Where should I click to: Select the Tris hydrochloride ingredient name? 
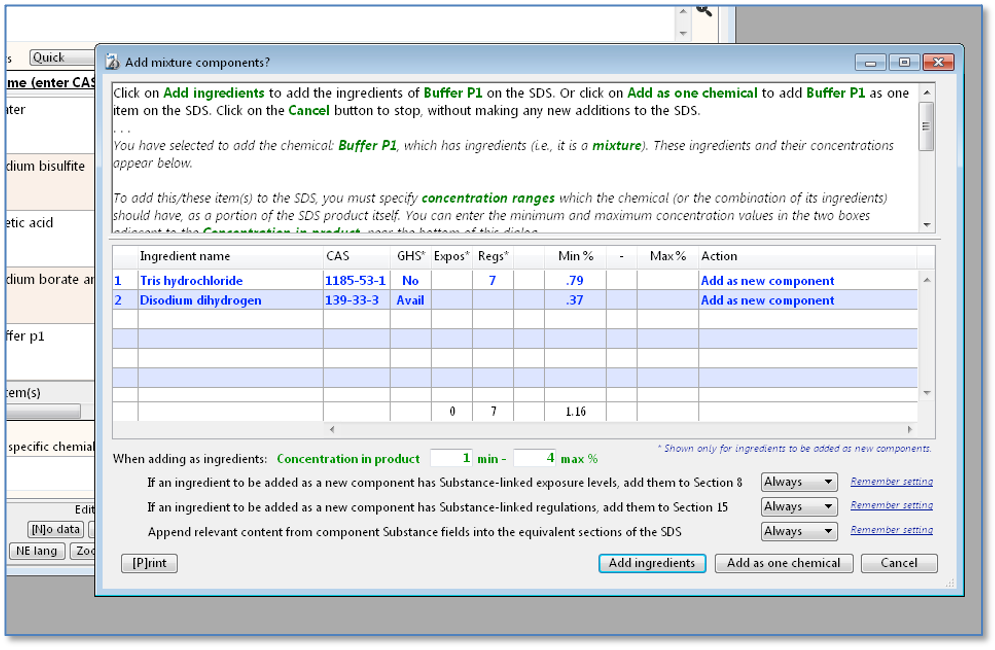tap(191, 281)
